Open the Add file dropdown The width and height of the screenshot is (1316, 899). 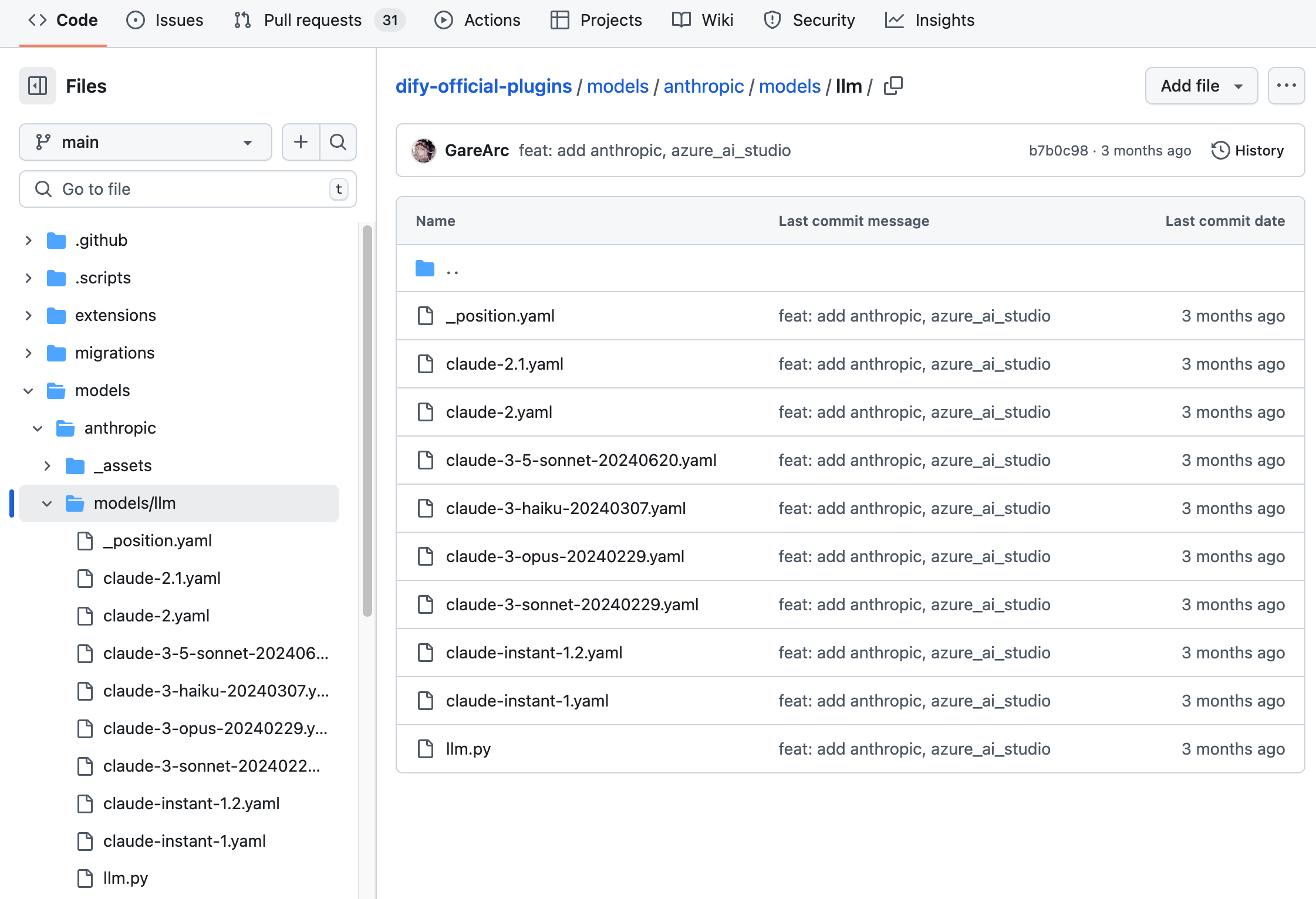tap(1201, 86)
